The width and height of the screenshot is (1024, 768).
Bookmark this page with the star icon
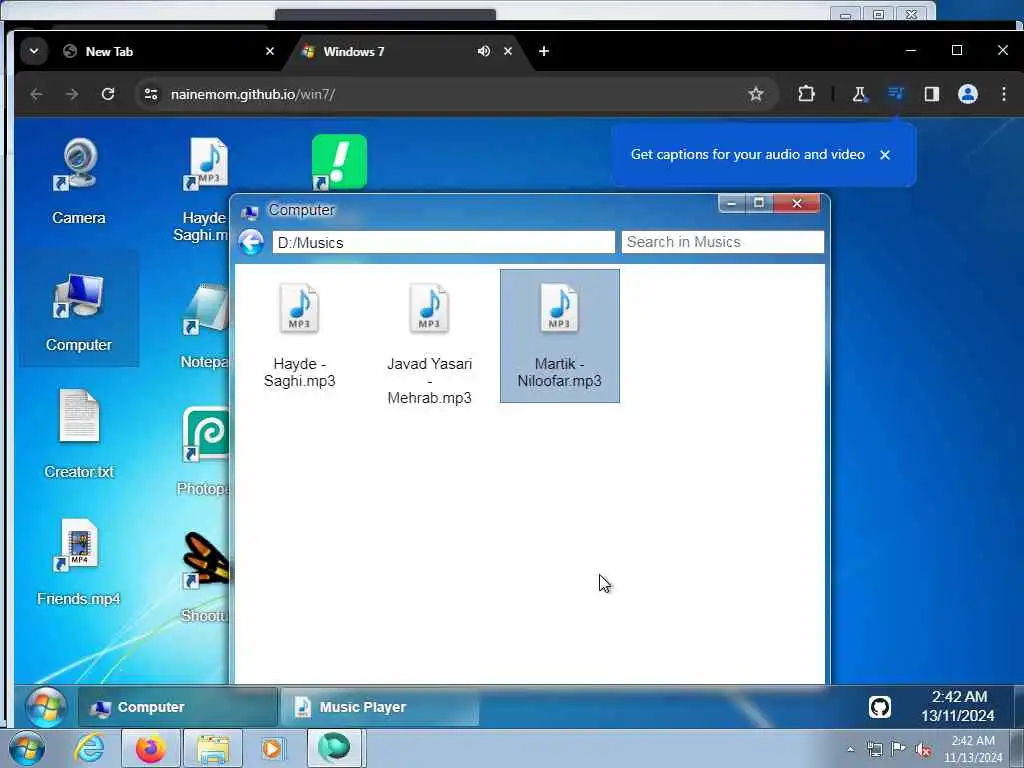tap(756, 94)
